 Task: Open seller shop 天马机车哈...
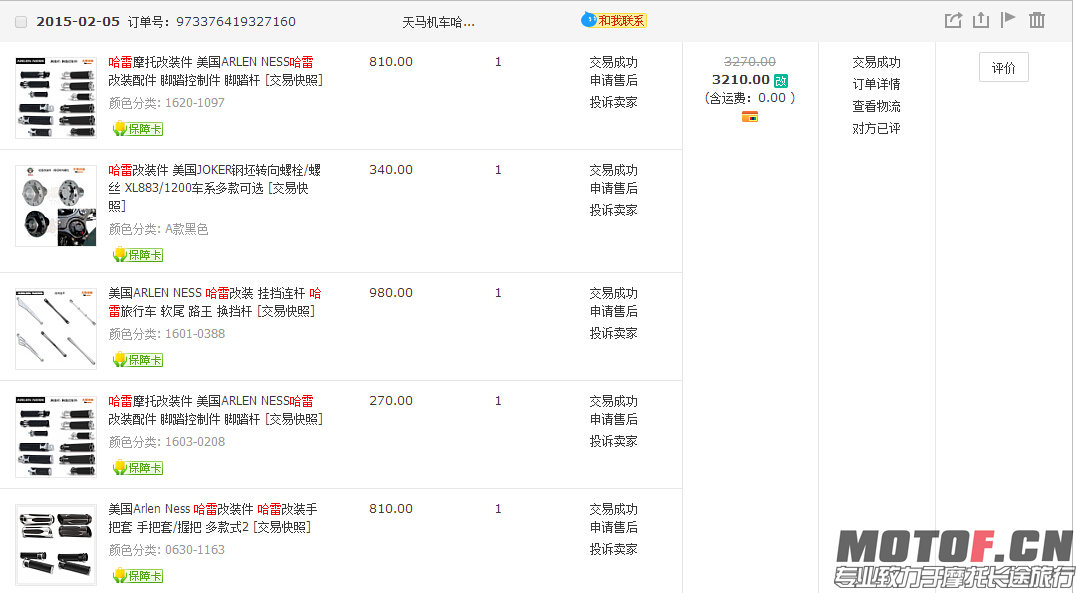coord(438,22)
